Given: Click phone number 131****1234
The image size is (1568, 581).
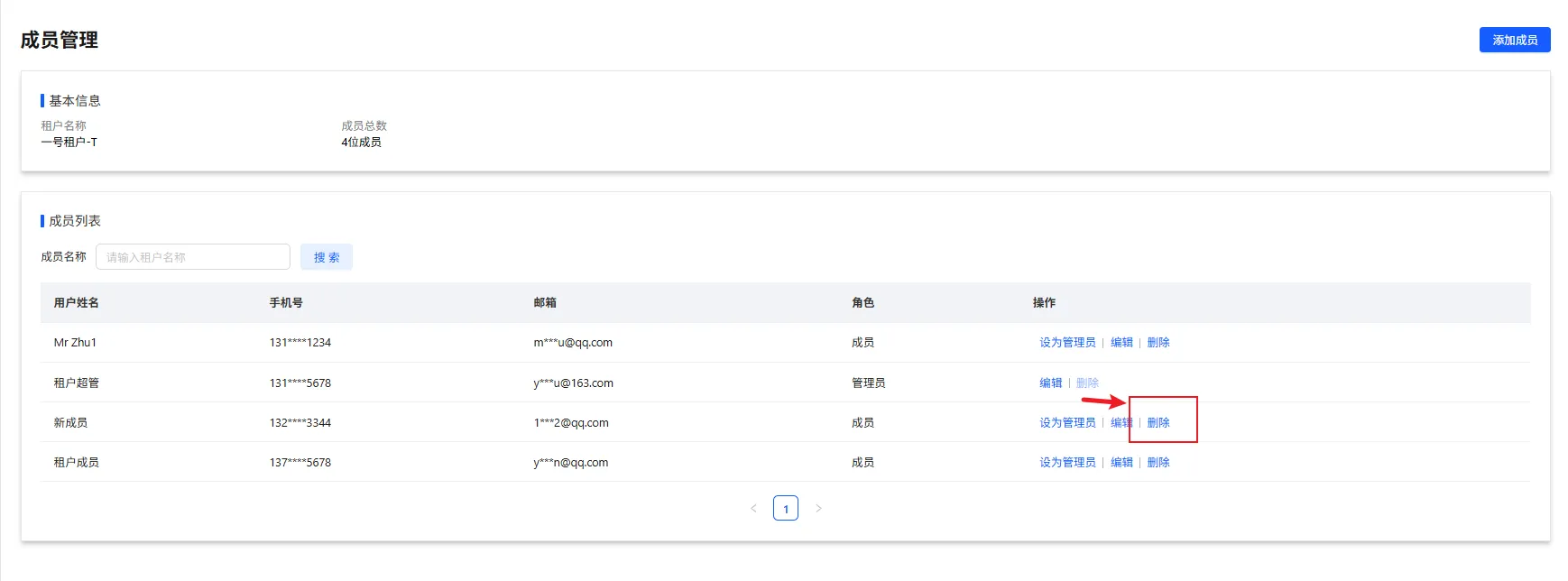Looking at the screenshot, I should (x=300, y=343).
